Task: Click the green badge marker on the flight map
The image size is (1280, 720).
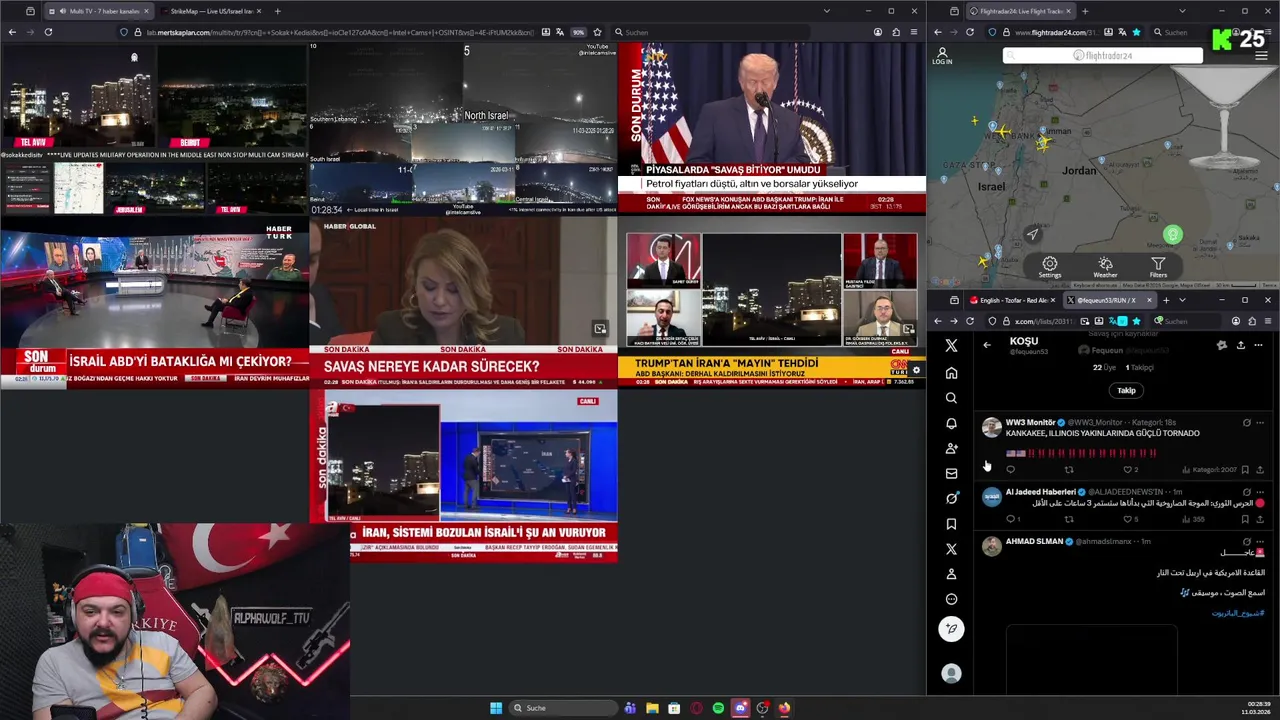Action: [1173, 235]
